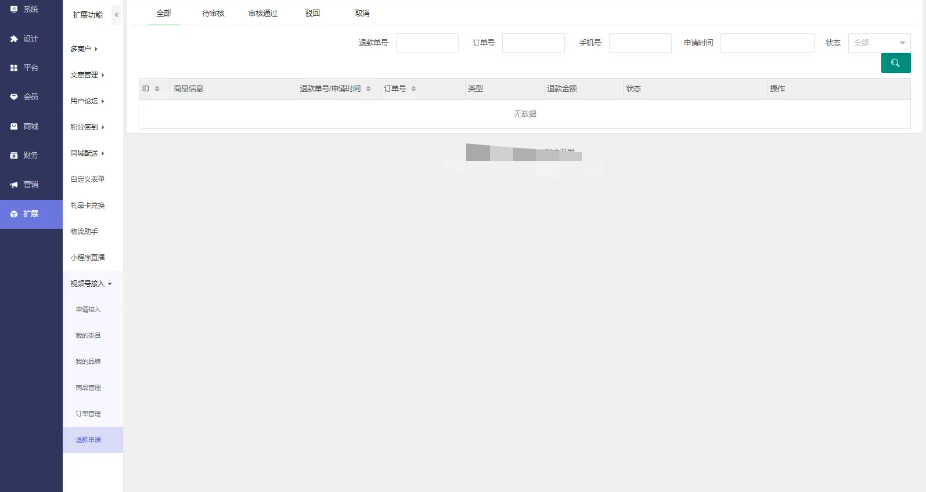Open 我的类目 under 视频号接入
This screenshot has width=926, height=492.
(88, 335)
